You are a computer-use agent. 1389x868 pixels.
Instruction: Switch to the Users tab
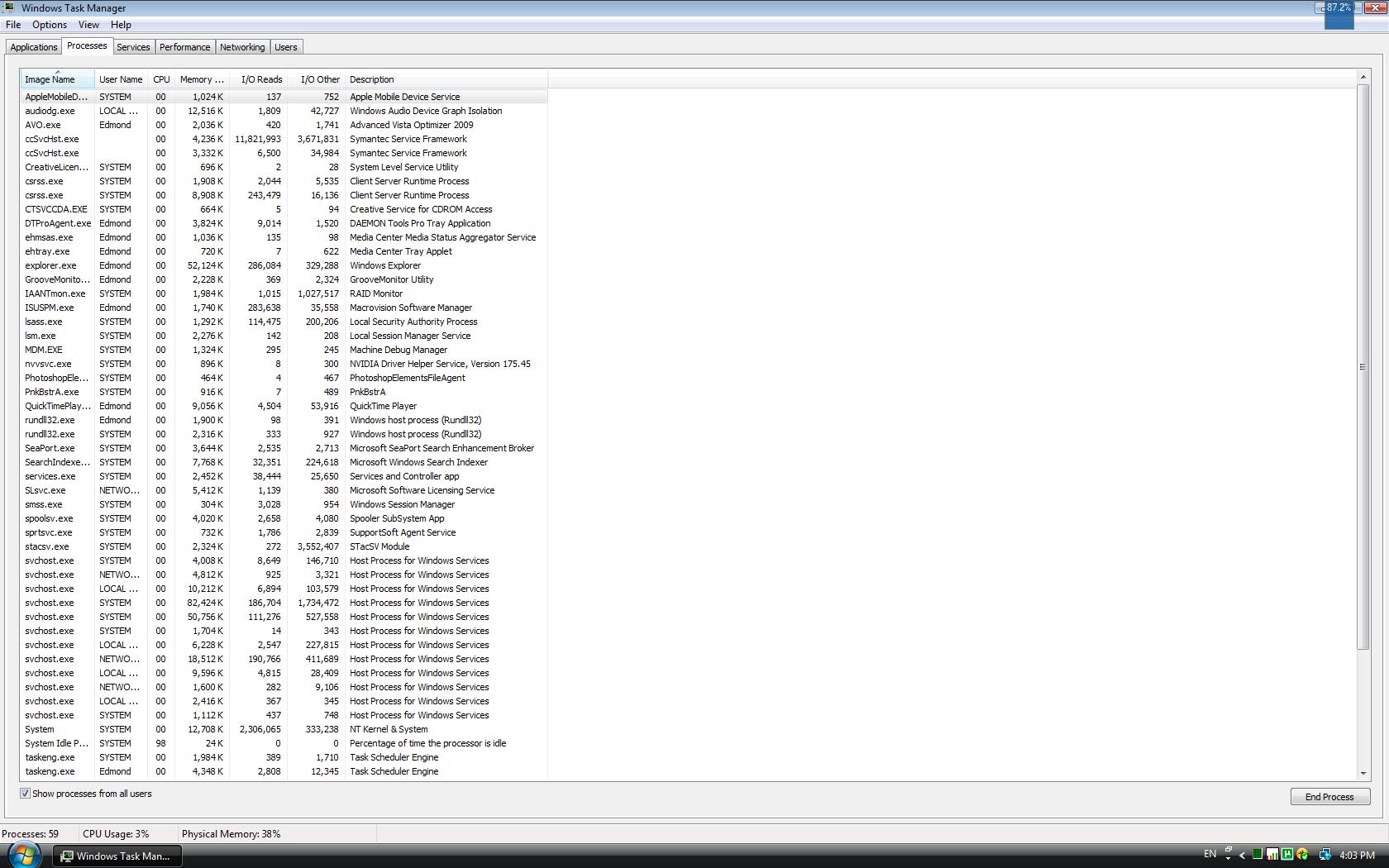point(286,47)
